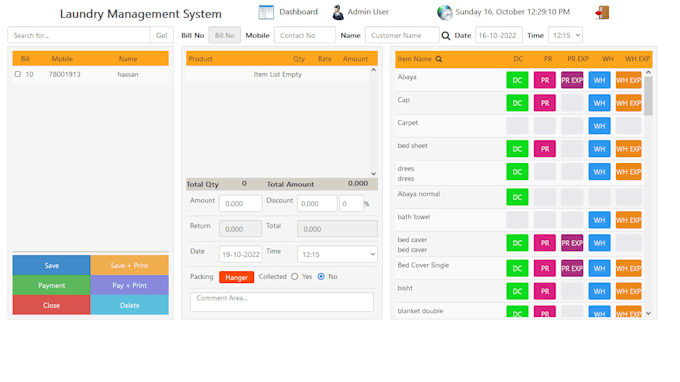Click the customer search magnifier icon

[446, 36]
